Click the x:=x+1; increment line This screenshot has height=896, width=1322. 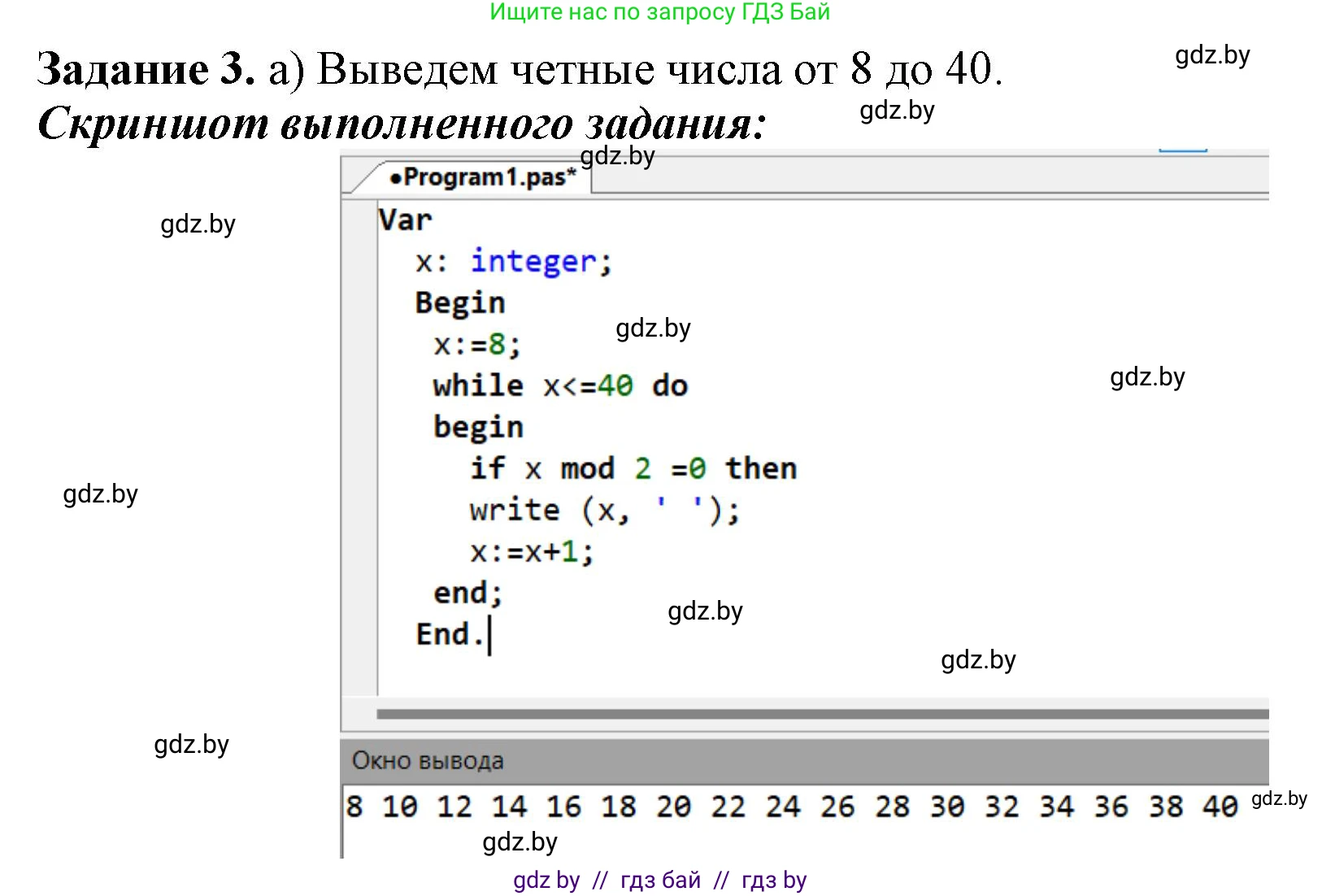[x=532, y=552]
